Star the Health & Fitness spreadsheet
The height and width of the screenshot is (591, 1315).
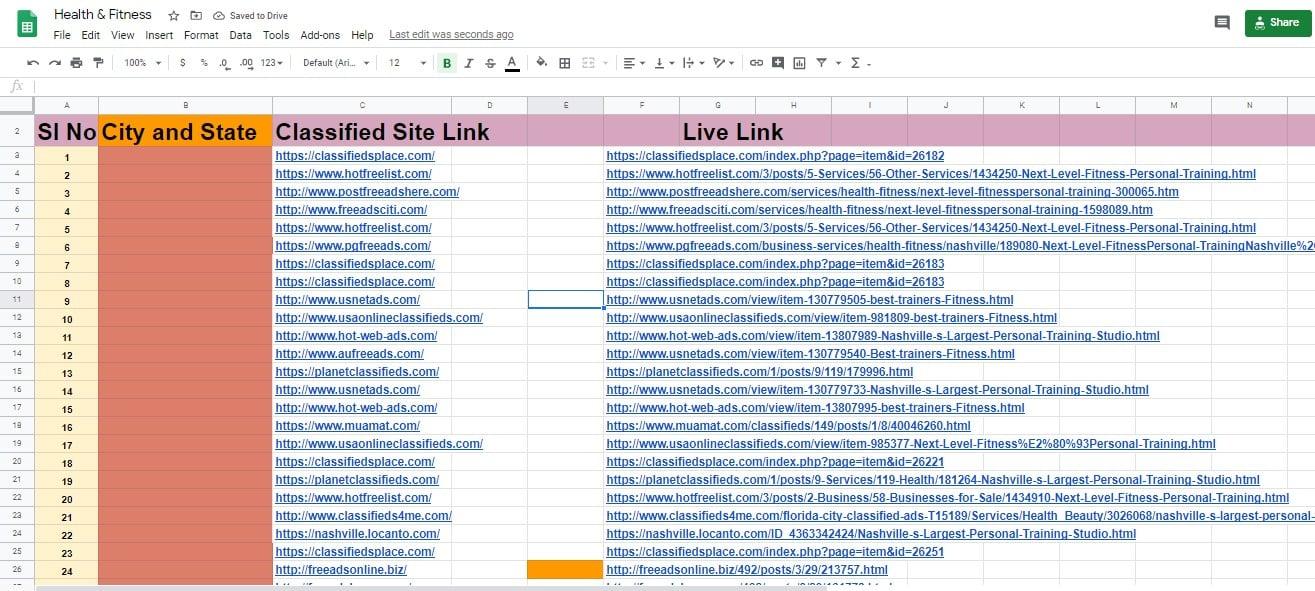pyautogui.click(x=171, y=15)
